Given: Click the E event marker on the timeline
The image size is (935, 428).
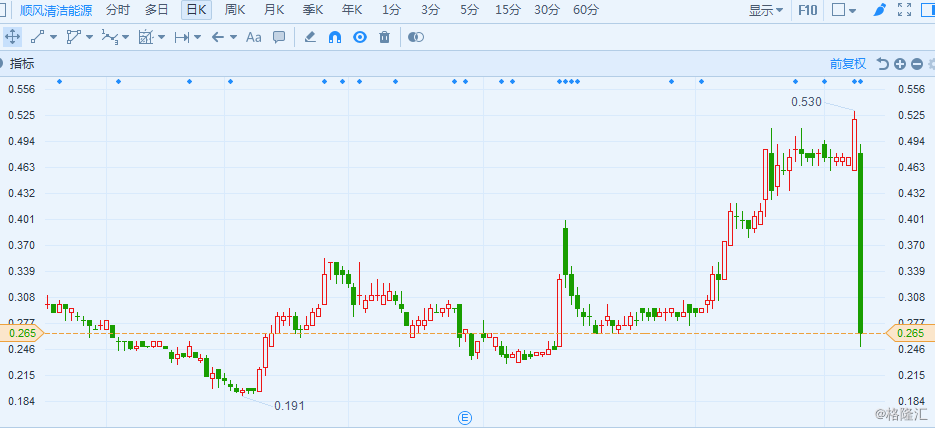Looking at the screenshot, I should [464, 416].
